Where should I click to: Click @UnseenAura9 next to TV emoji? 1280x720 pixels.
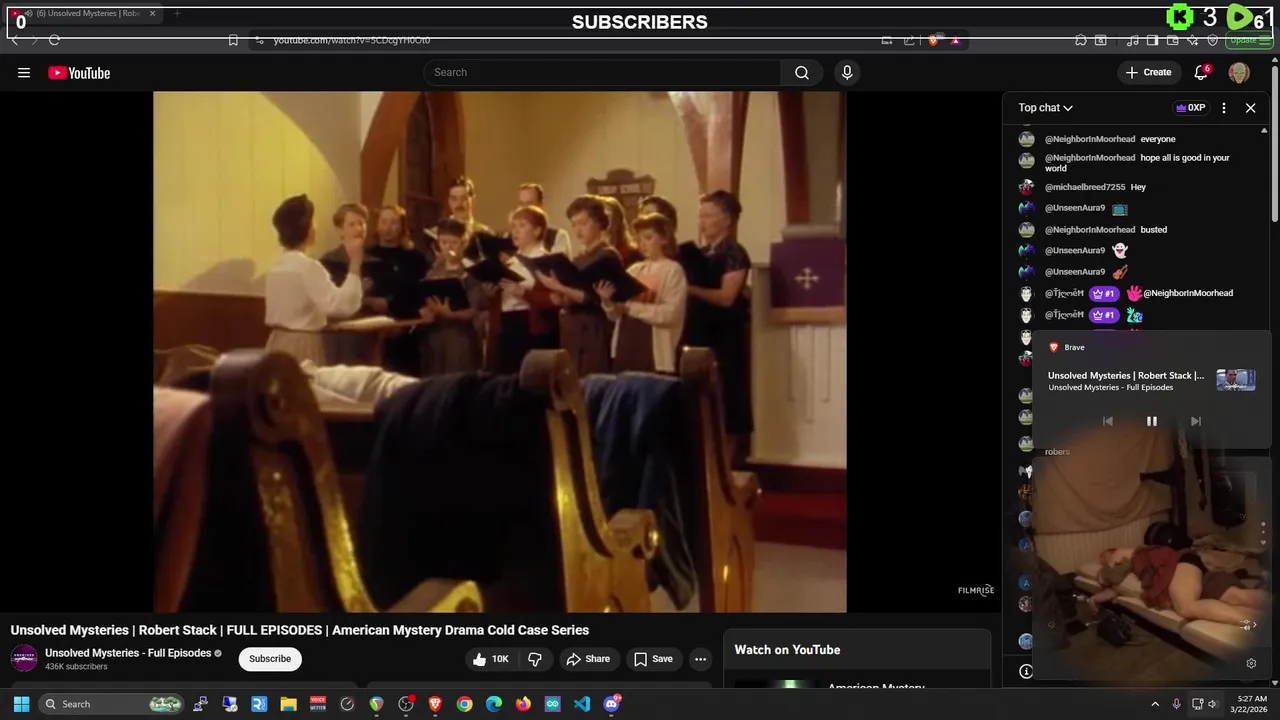click(1075, 208)
